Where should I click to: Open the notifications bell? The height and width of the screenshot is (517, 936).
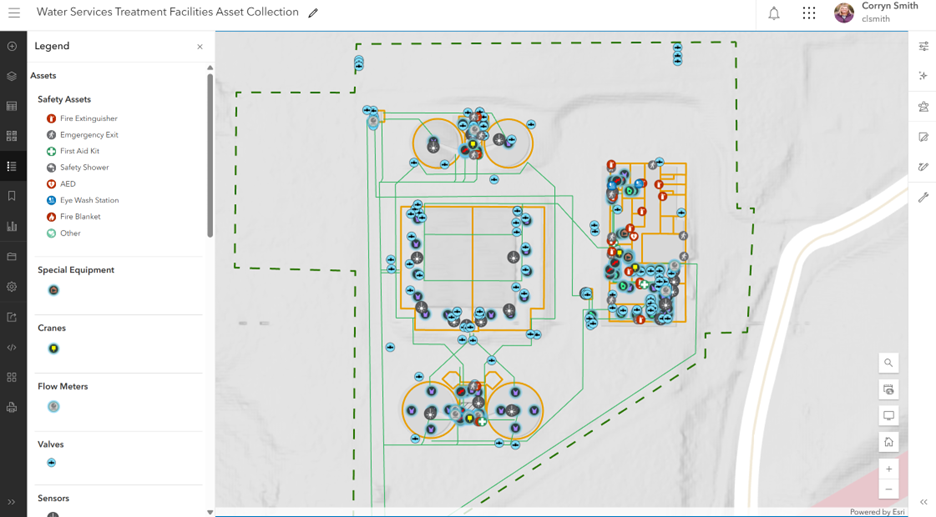pos(774,14)
